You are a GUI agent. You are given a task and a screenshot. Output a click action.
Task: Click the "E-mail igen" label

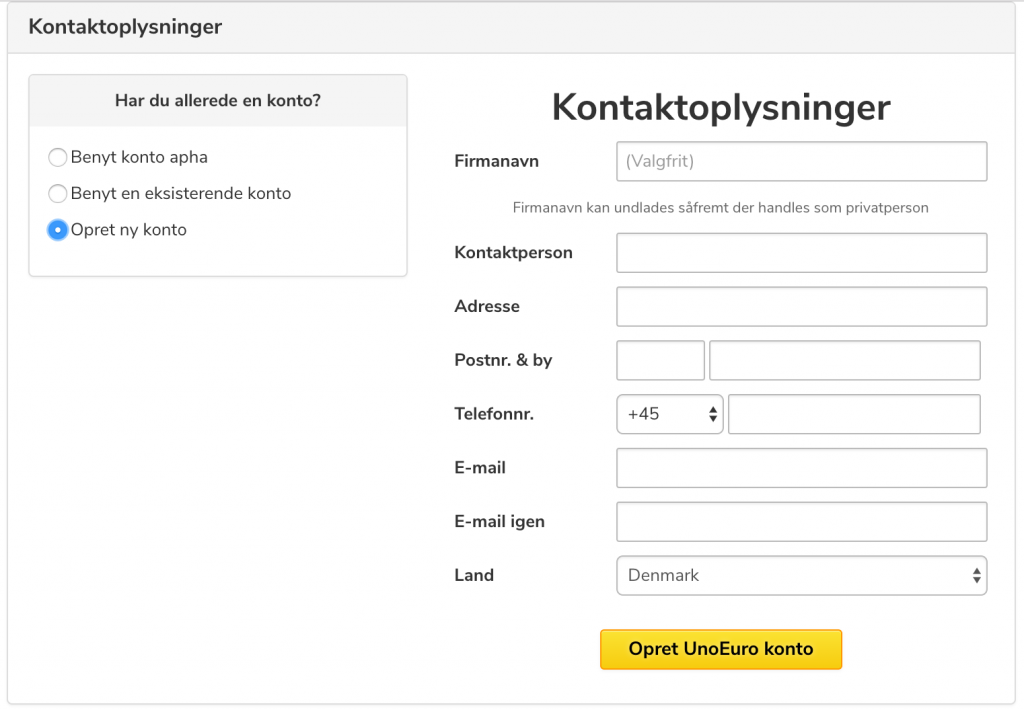(500, 522)
